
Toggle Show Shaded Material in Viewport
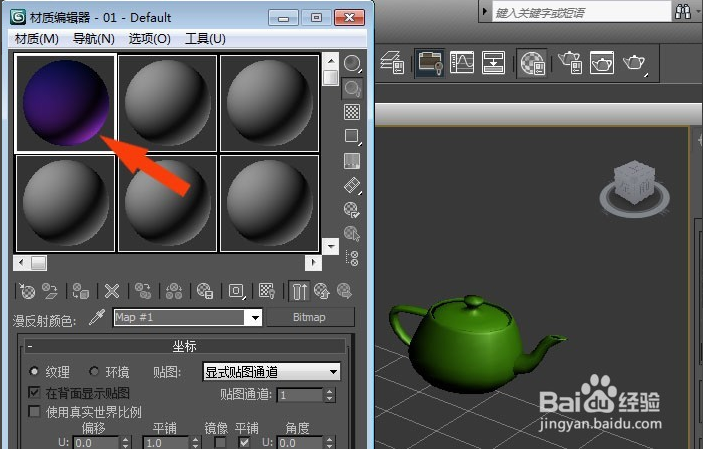point(267,291)
